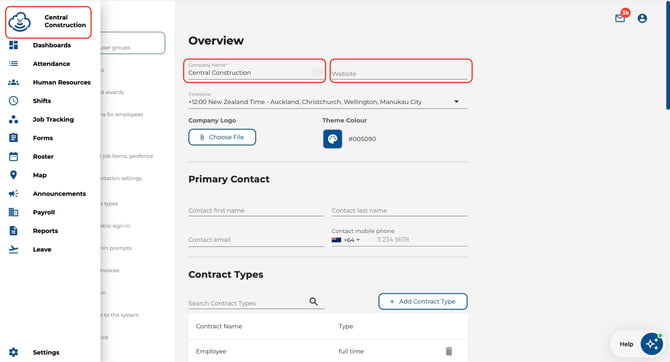This screenshot has height=362, width=670.
Task: Open Human Resources section
Action: [x=62, y=82]
